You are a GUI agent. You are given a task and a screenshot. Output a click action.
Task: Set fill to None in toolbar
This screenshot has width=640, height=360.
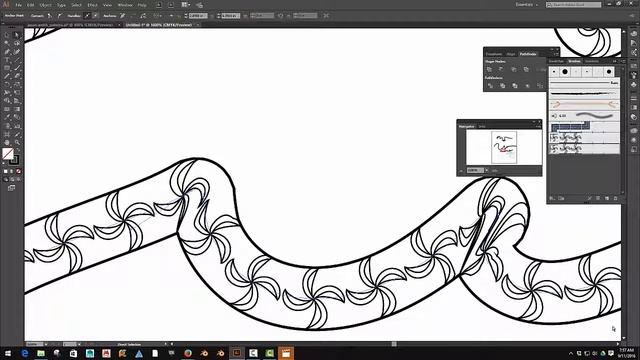coord(18,171)
